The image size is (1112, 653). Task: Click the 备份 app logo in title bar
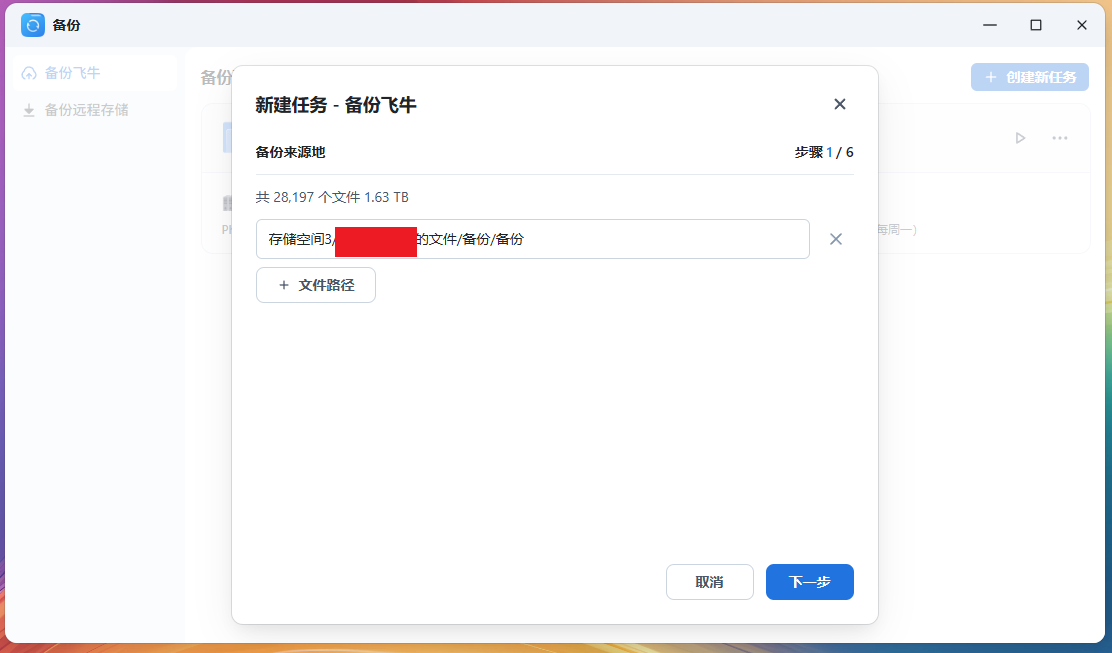tap(33, 25)
